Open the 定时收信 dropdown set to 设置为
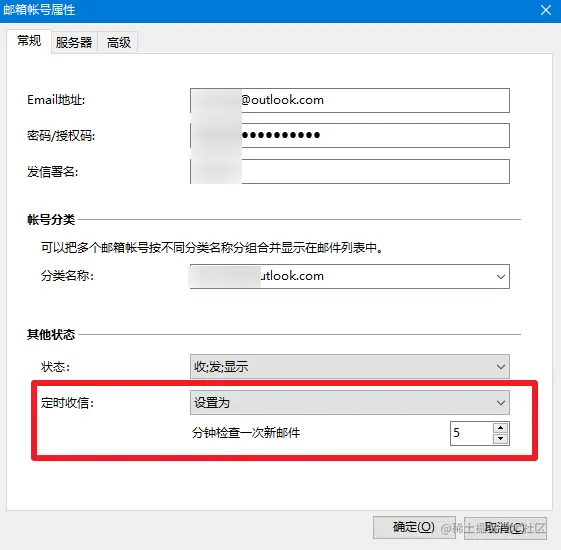Viewport: 561px width, 550px height. pos(350,403)
